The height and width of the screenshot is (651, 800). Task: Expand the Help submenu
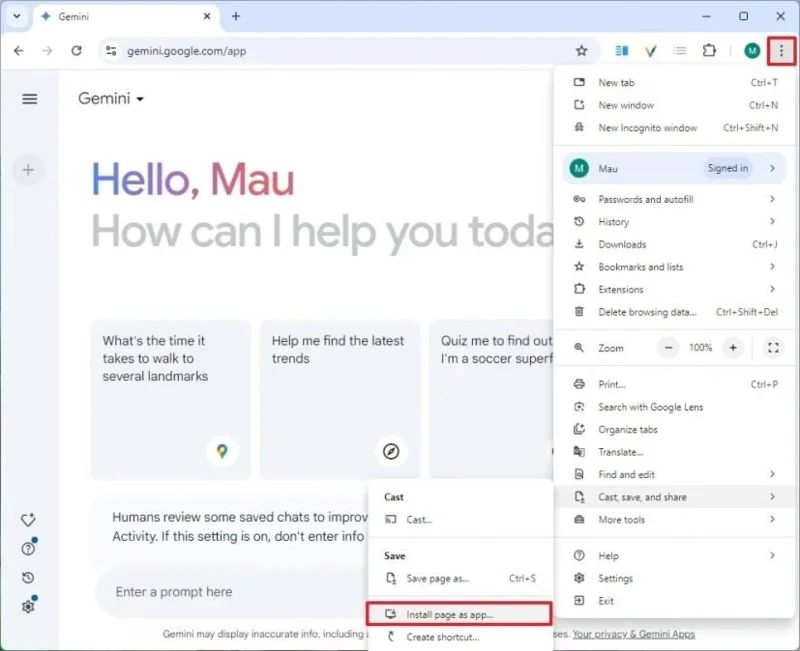(674, 556)
